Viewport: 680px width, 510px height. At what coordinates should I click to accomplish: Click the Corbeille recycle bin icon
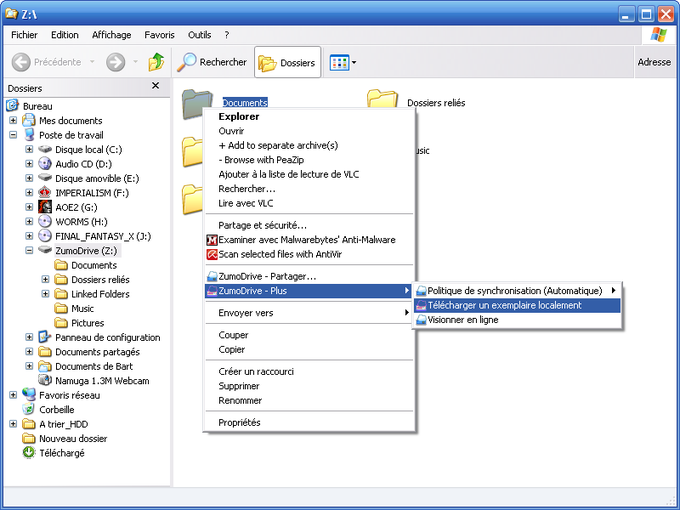click(x=29, y=409)
